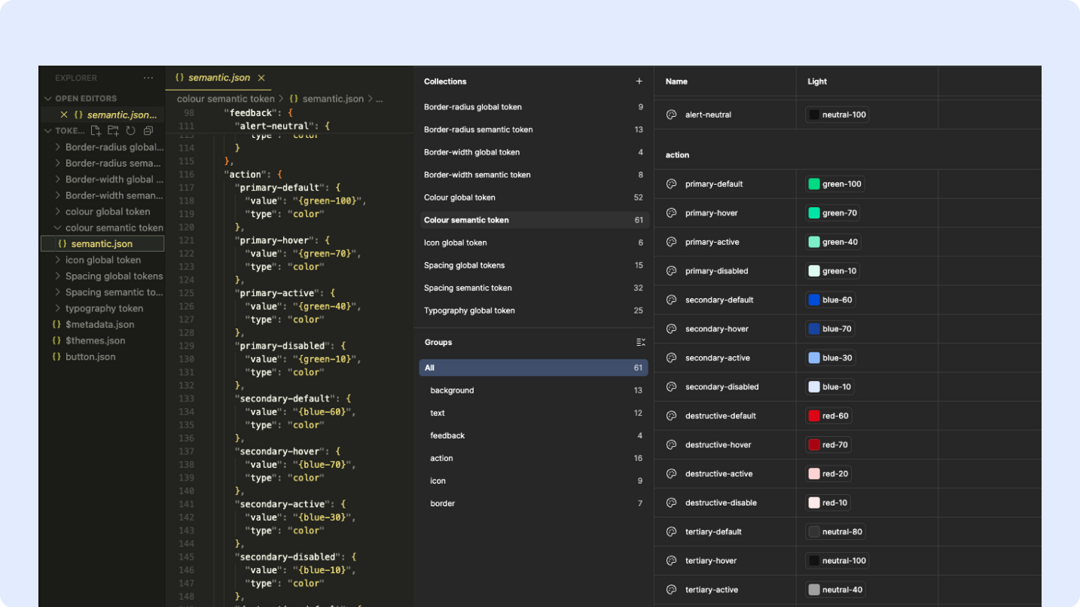The image size is (1080, 607).
Task: Select the action group in Groups
Action: point(442,458)
